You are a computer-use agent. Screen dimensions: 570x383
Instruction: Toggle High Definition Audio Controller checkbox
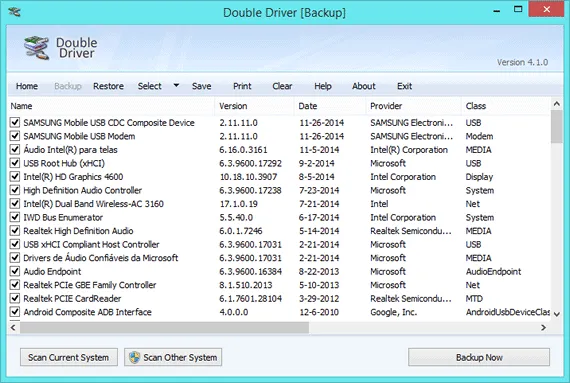(15, 190)
